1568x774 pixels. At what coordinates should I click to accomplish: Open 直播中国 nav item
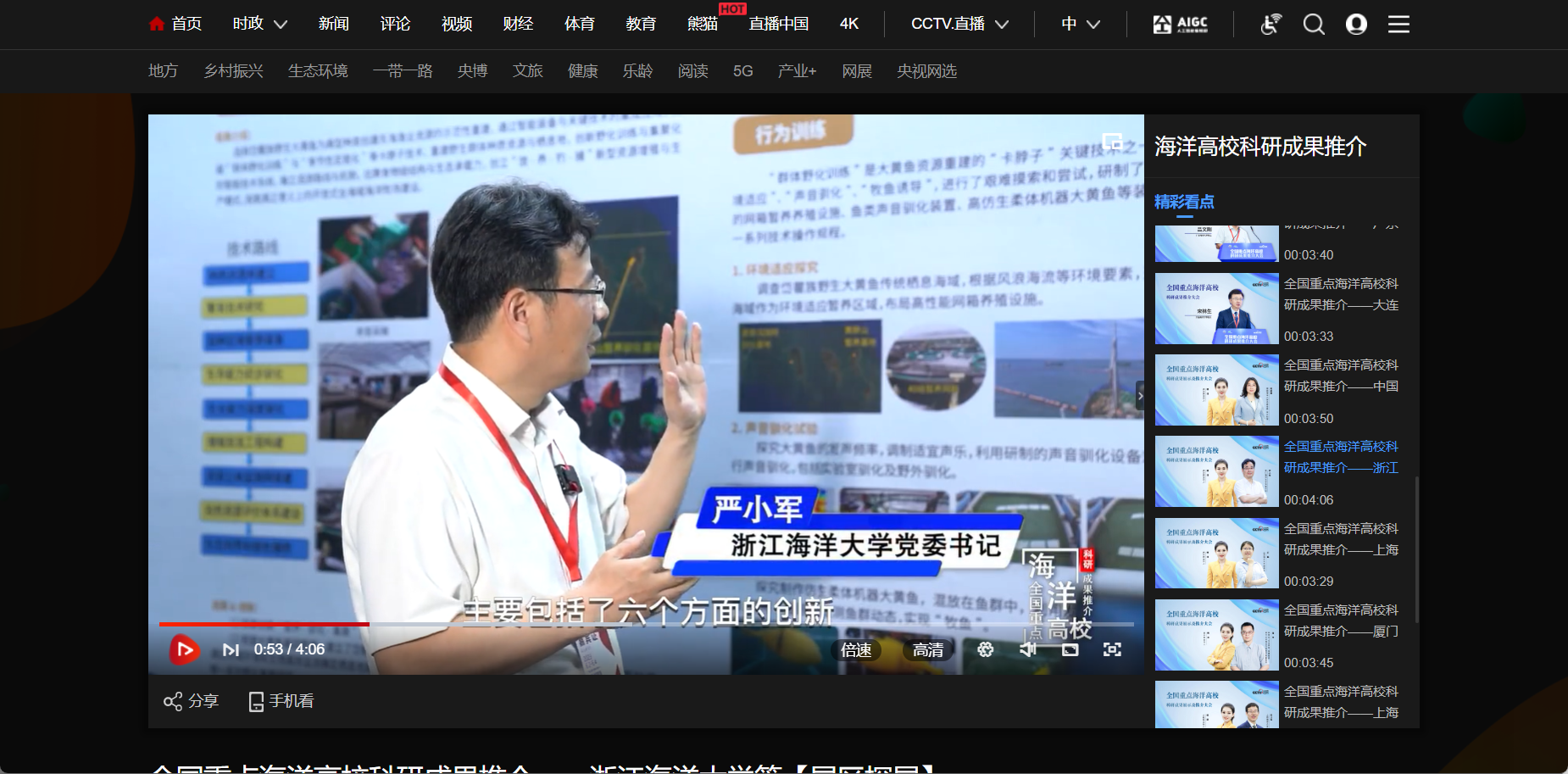(779, 24)
